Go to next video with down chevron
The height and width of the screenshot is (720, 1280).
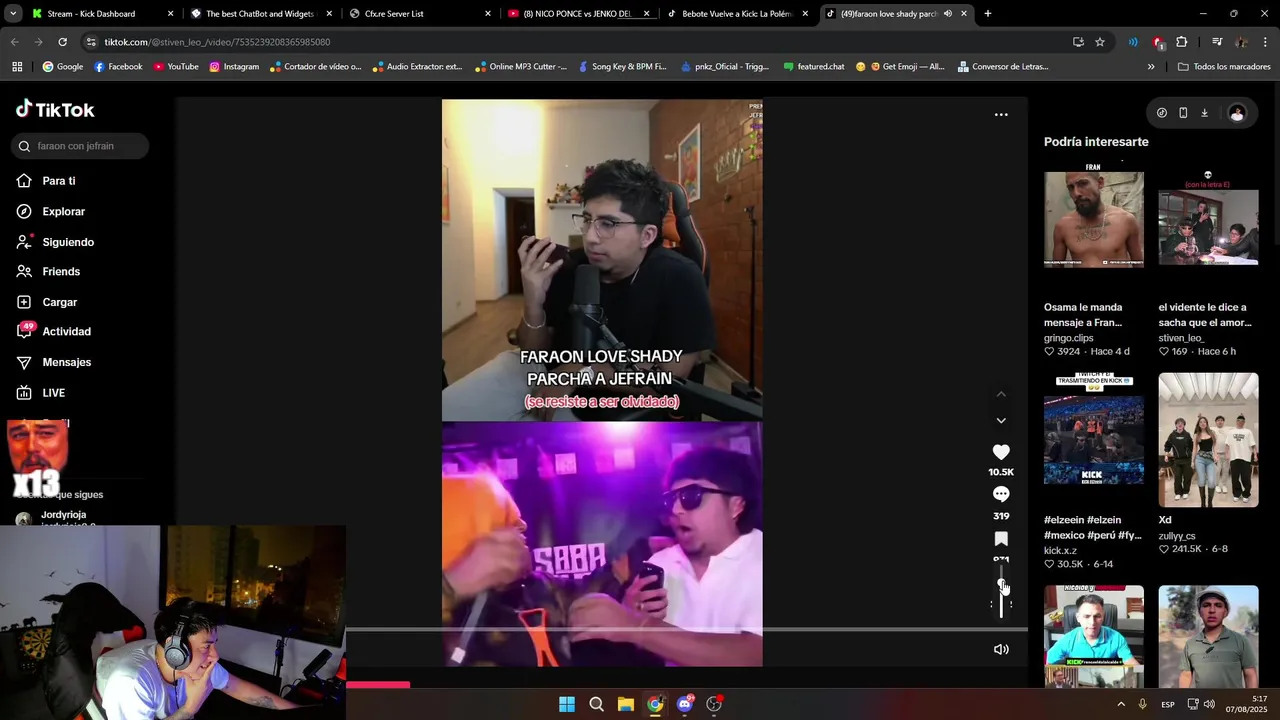1001,421
